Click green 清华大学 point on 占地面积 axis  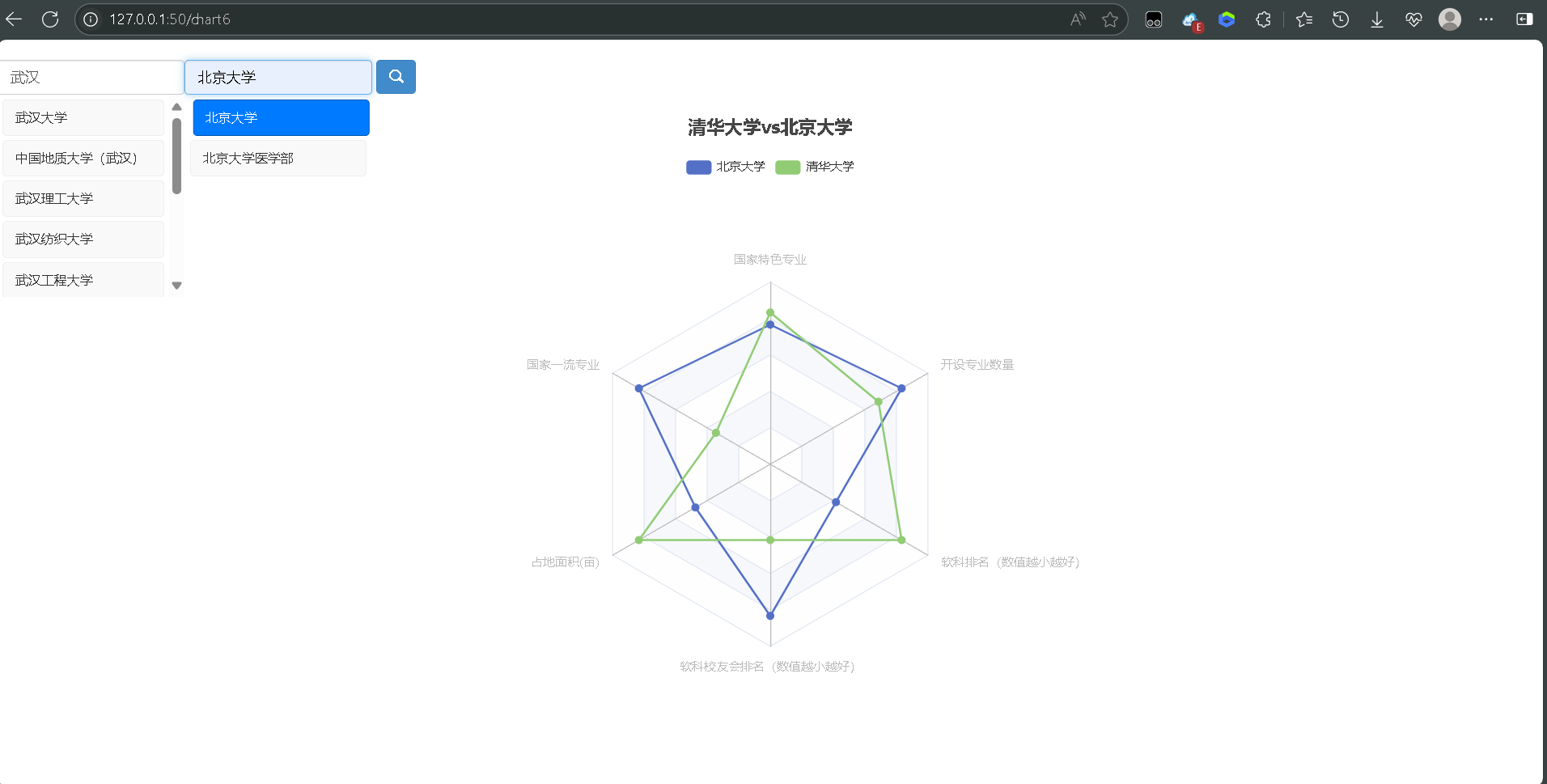tap(639, 540)
